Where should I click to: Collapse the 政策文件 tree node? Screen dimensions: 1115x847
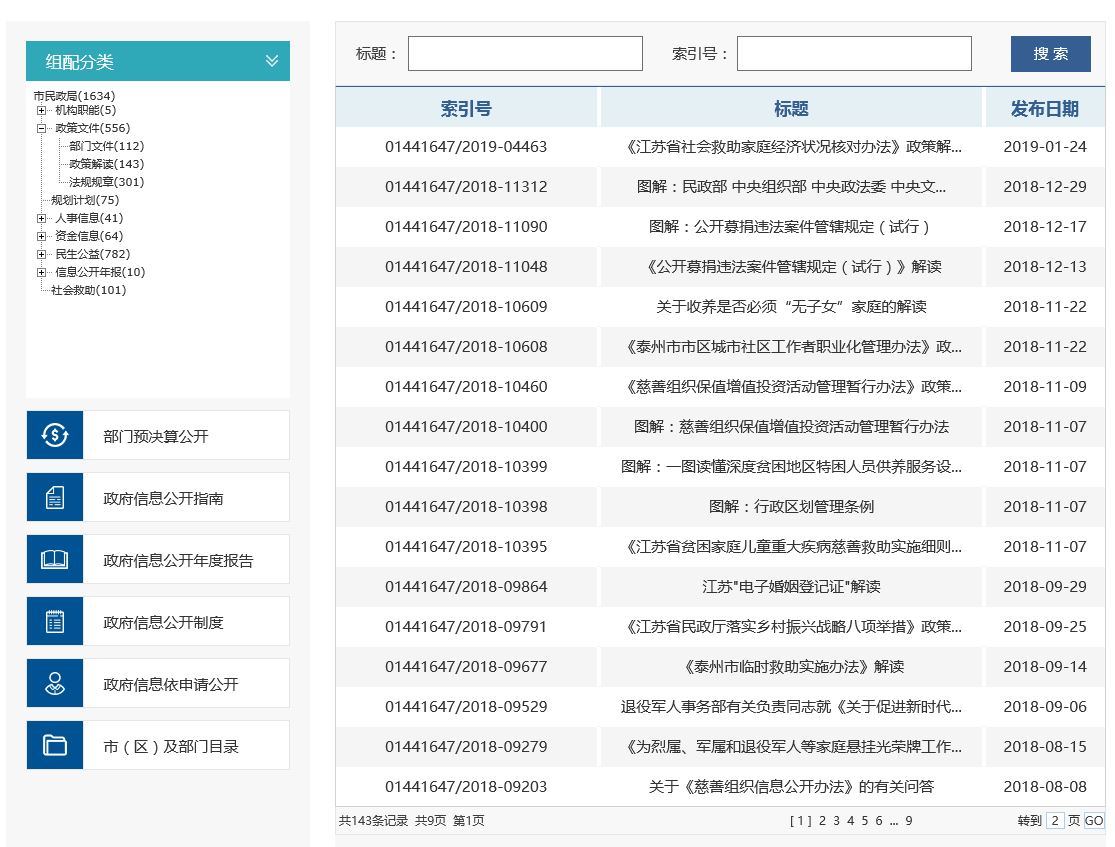(x=40, y=128)
